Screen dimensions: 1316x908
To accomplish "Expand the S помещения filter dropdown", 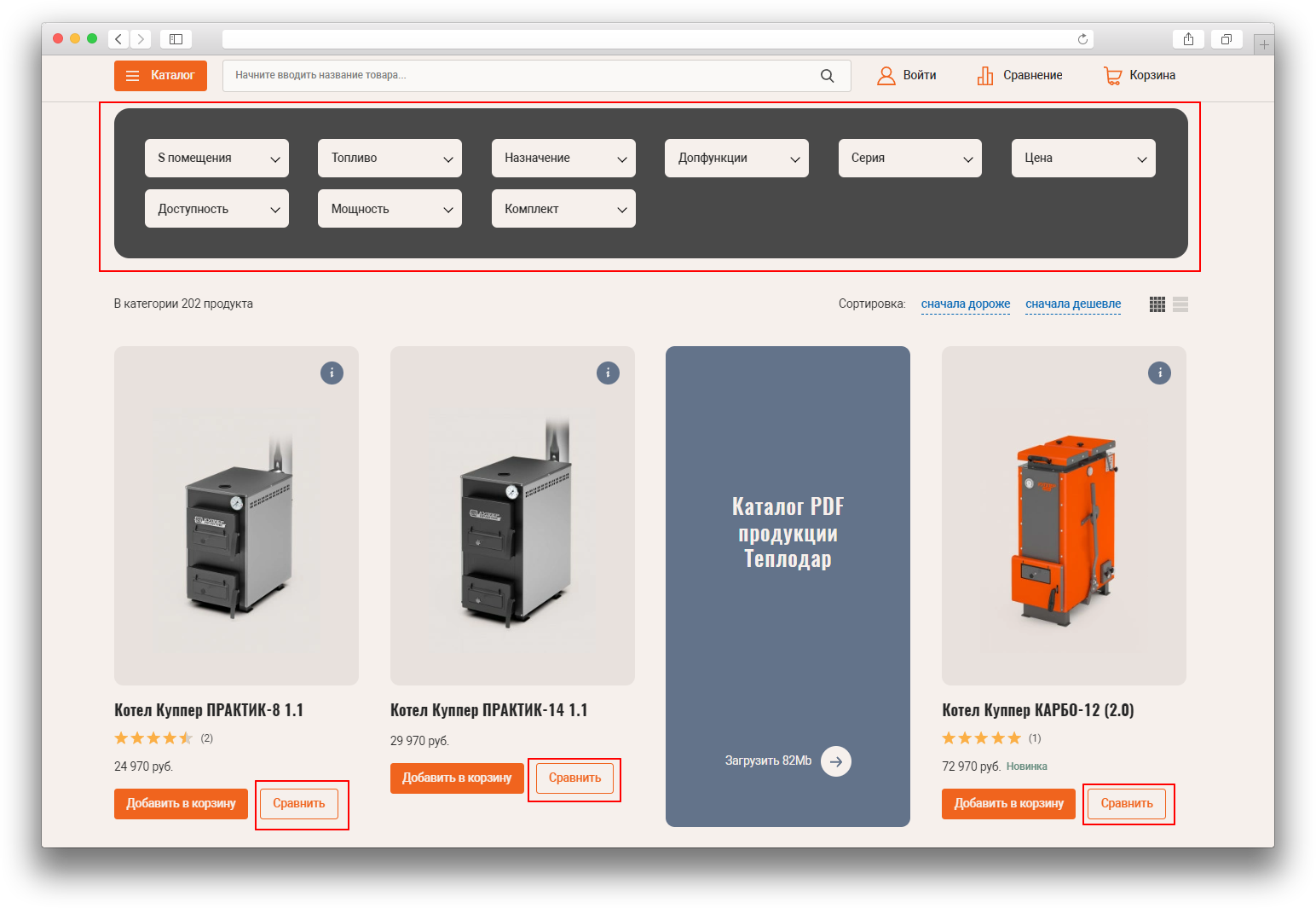I will 216,159.
